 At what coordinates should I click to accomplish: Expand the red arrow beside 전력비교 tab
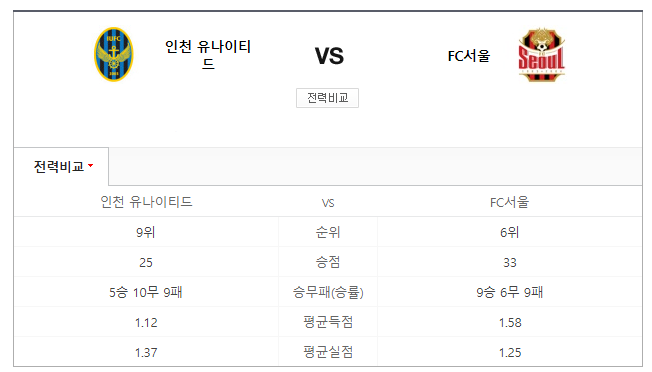coord(91,166)
